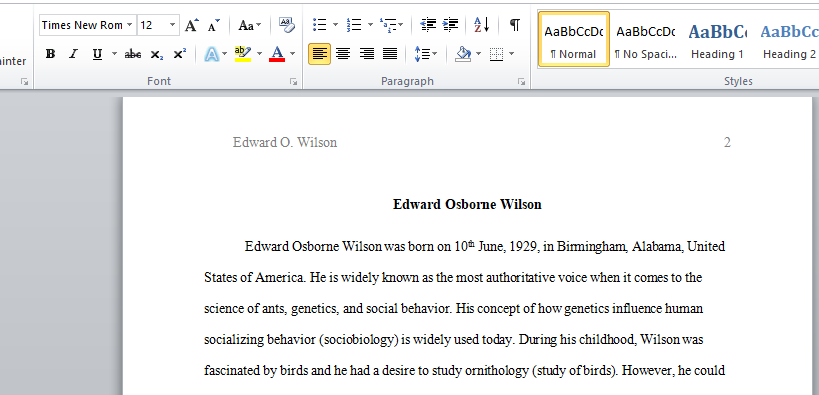Open the Borders dropdown arrow
Viewport: 819px width, 395px height.
coord(511,53)
